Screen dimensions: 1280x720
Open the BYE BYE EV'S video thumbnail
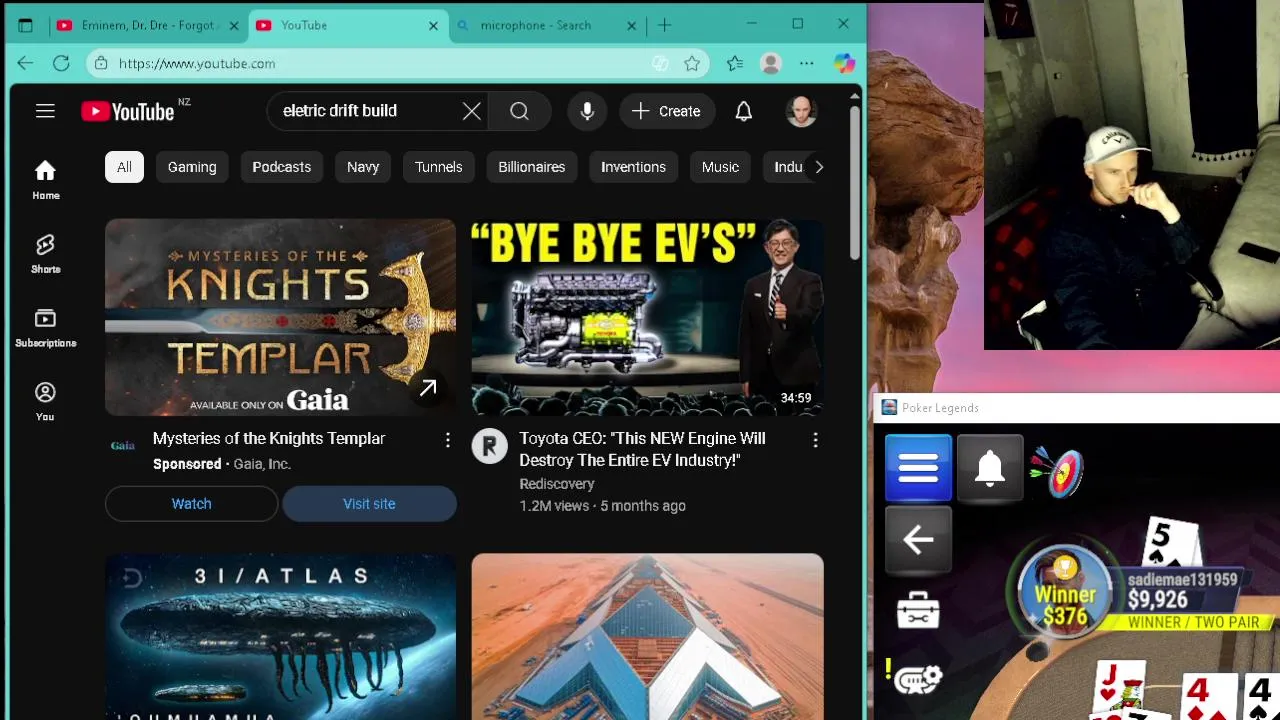point(647,317)
